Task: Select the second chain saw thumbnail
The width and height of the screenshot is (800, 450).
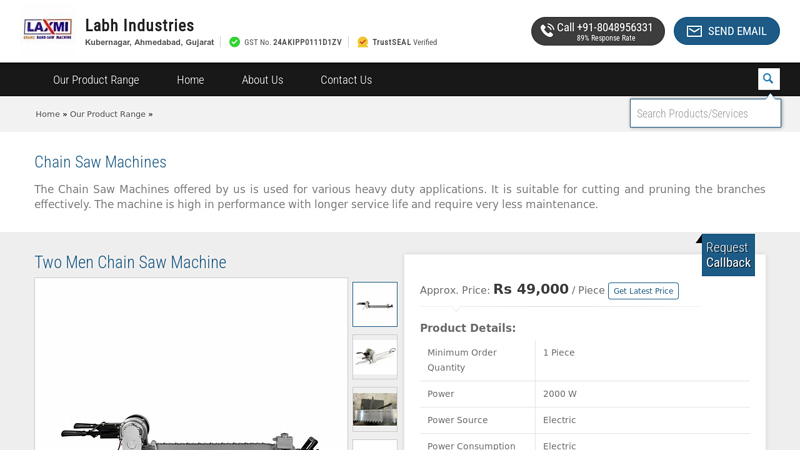Action: 375,356
